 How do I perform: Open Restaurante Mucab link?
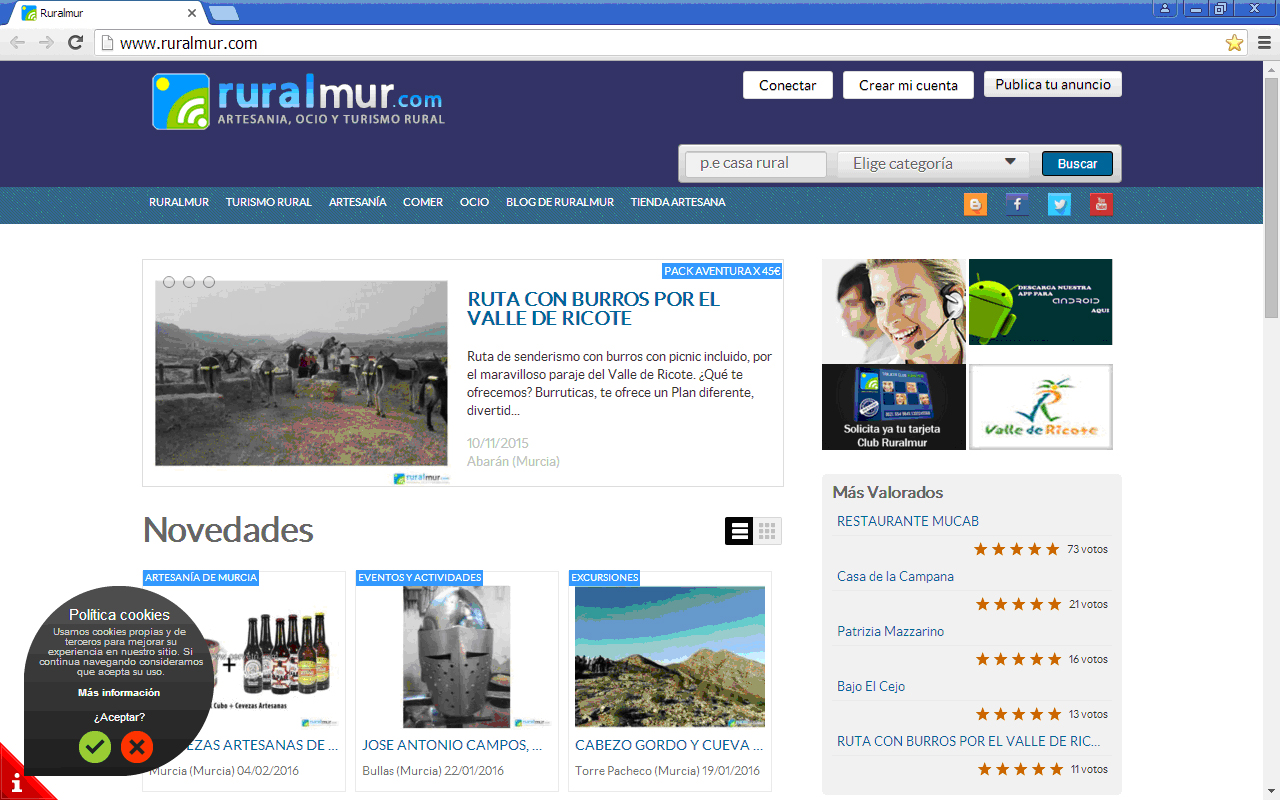907,521
